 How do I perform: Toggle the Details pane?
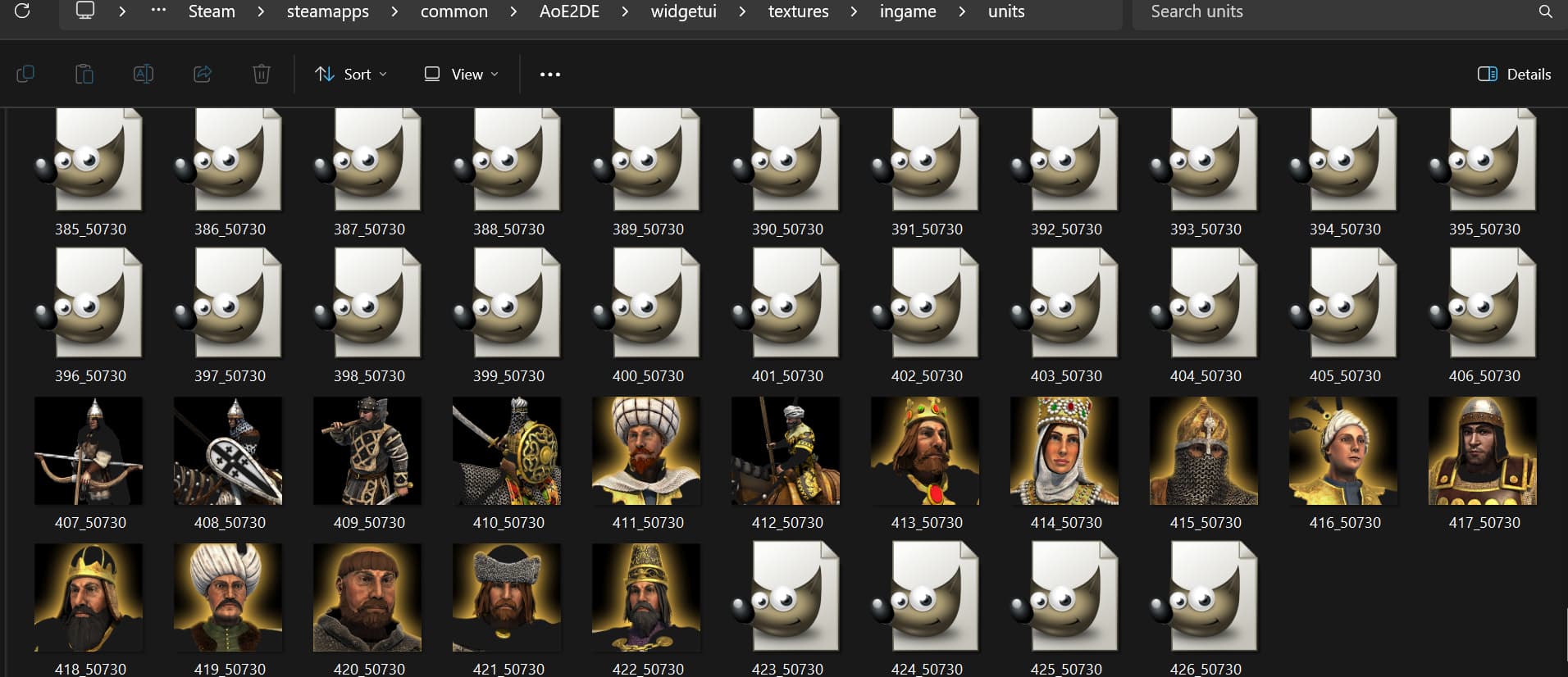(x=1514, y=74)
